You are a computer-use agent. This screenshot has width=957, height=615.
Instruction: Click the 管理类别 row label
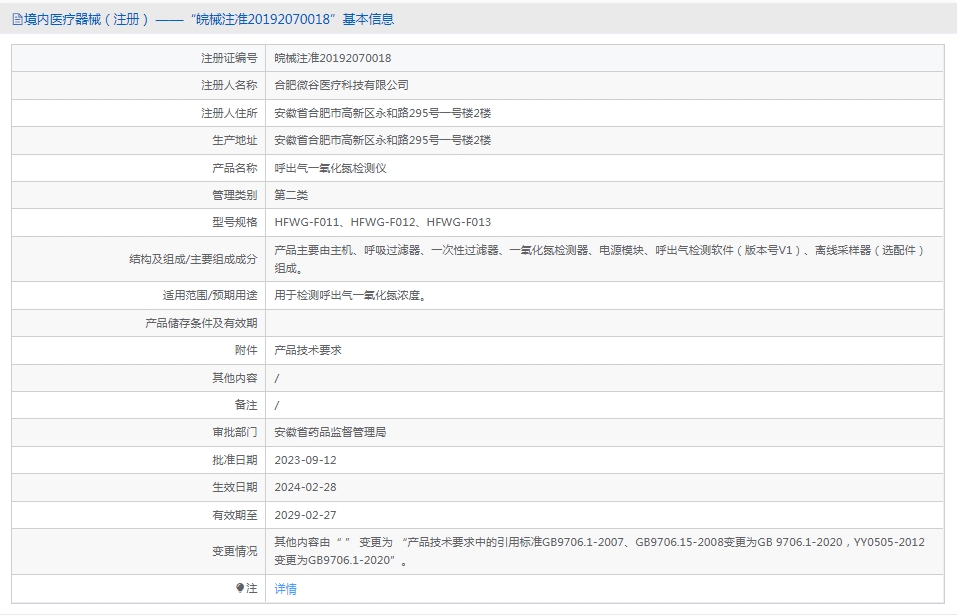235,195
